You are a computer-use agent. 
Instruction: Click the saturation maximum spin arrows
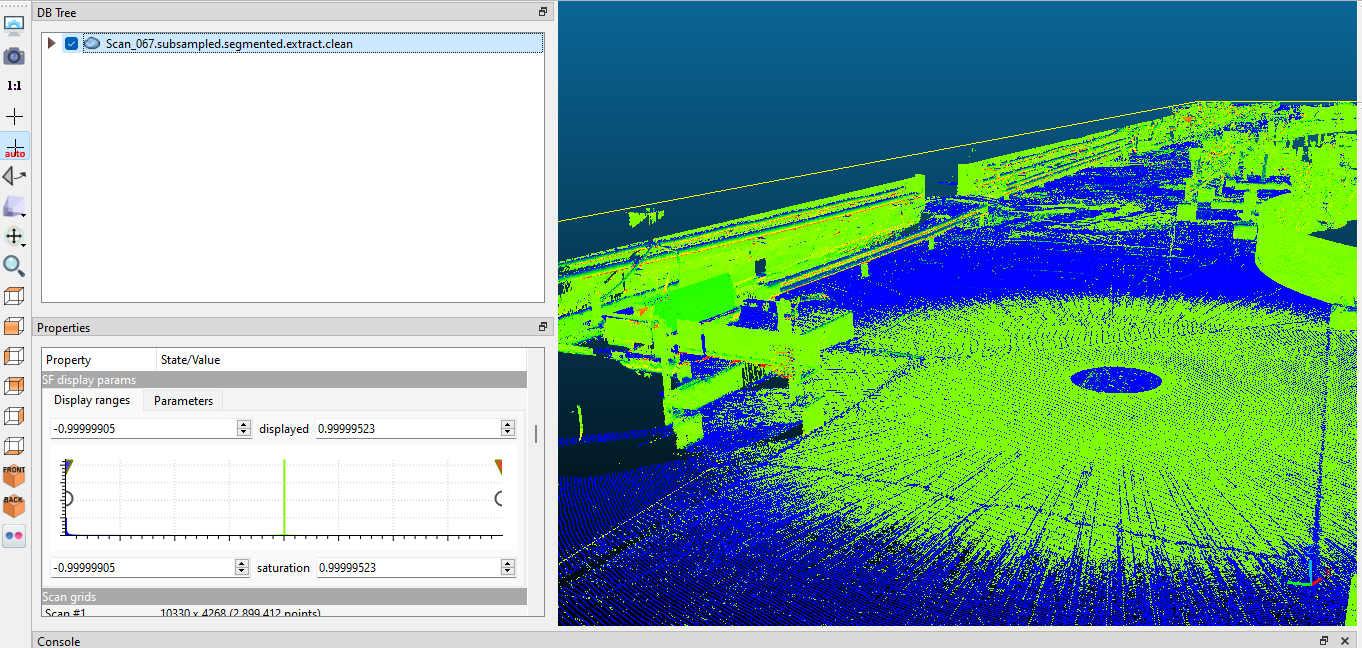(508, 567)
